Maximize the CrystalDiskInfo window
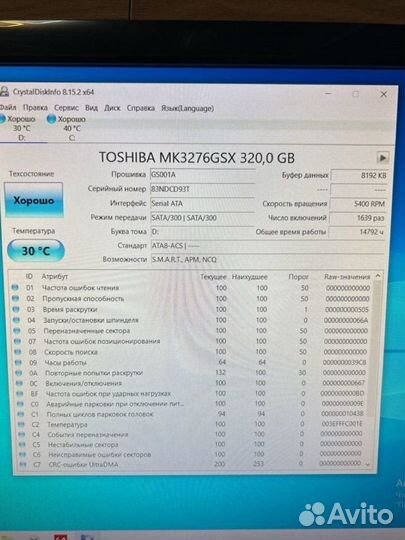Viewport: 405px width, 540px height. point(356,94)
